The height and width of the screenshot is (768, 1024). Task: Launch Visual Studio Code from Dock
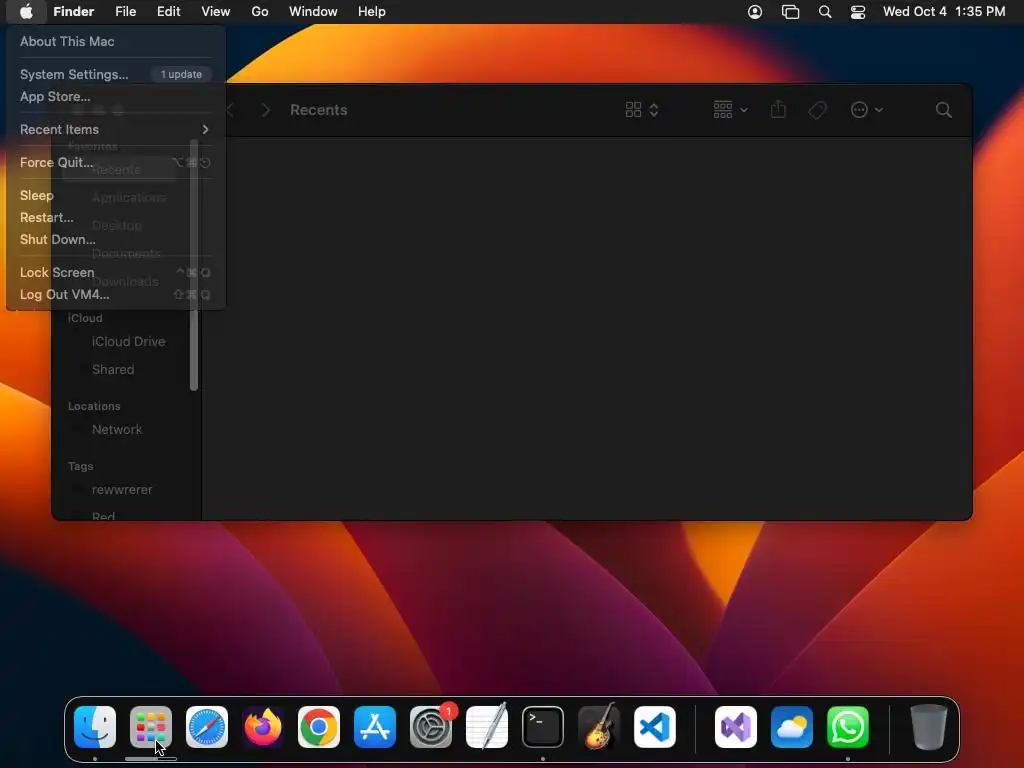coord(655,727)
